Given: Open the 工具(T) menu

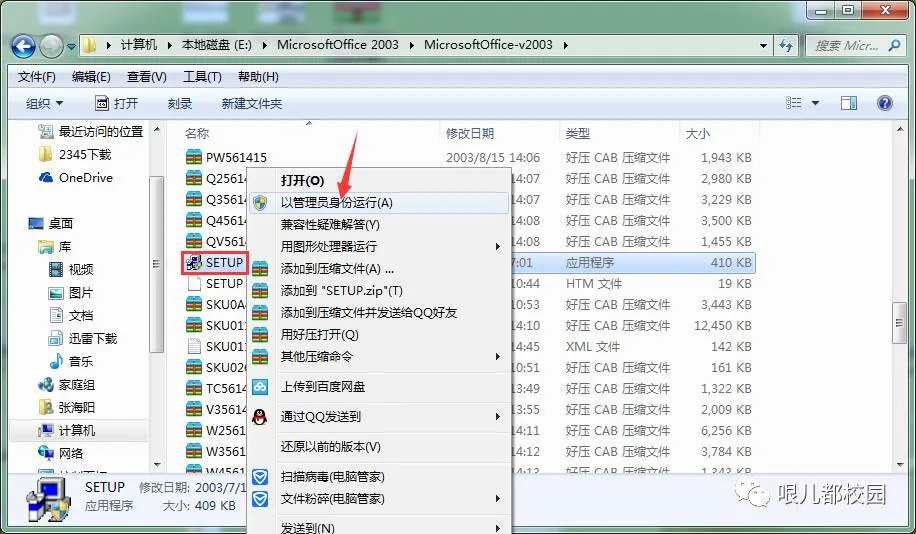Looking at the screenshot, I should [x=202, y=77].
